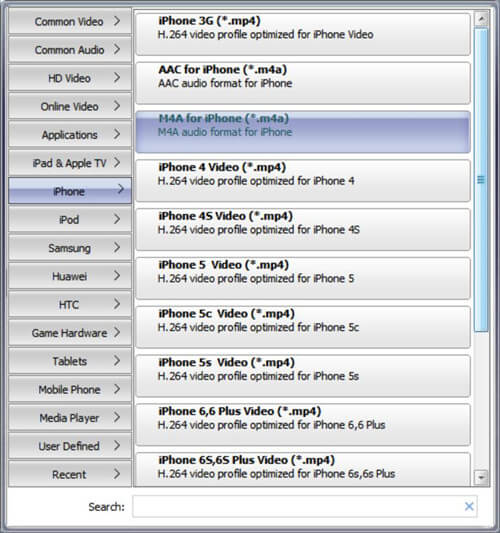Select the HD Video category
Viewport: 500px width, 533px height.
pos(70,78)
